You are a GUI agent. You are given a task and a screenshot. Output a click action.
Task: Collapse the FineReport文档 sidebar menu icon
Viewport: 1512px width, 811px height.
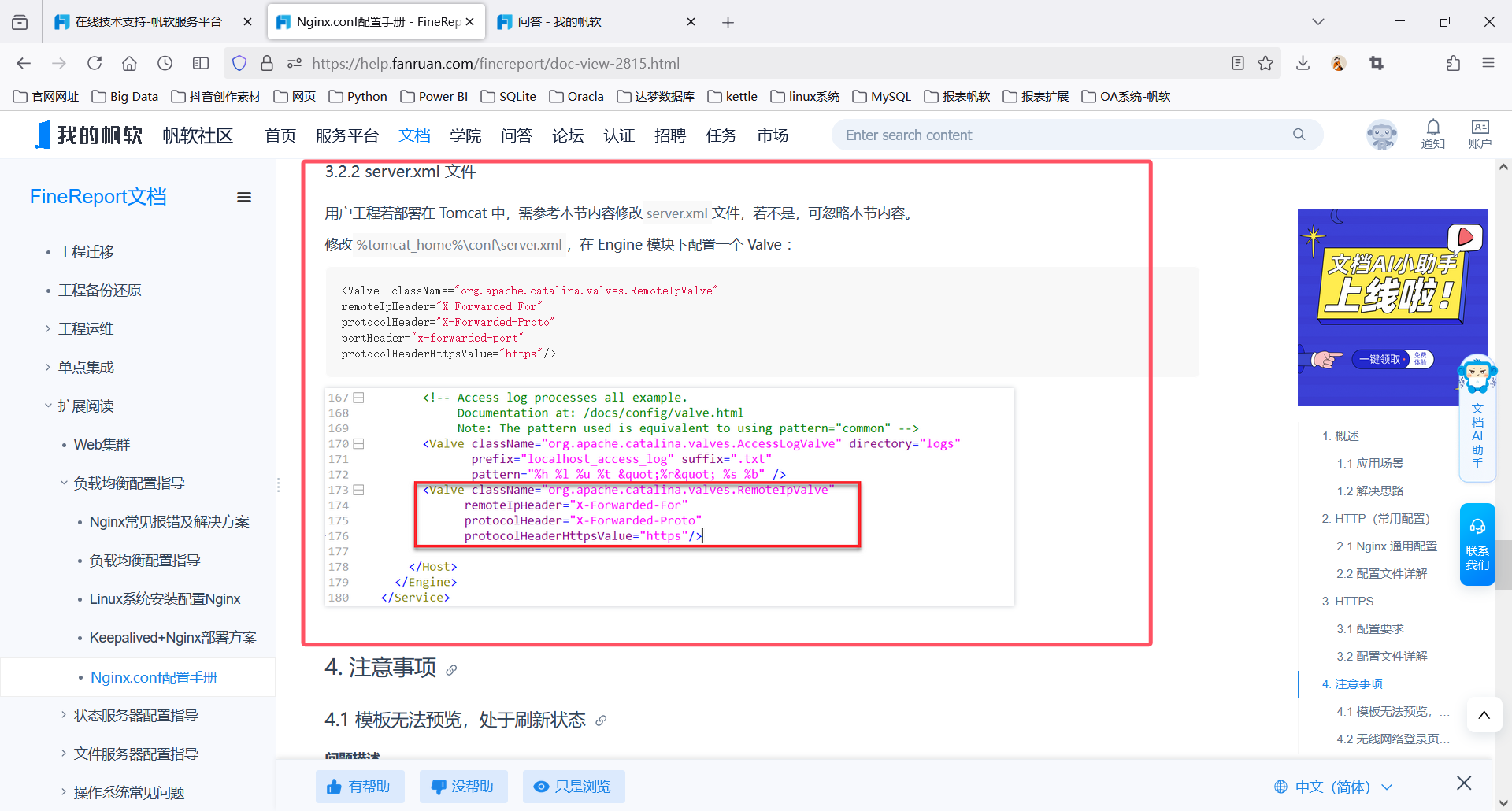tap(244, 198)
